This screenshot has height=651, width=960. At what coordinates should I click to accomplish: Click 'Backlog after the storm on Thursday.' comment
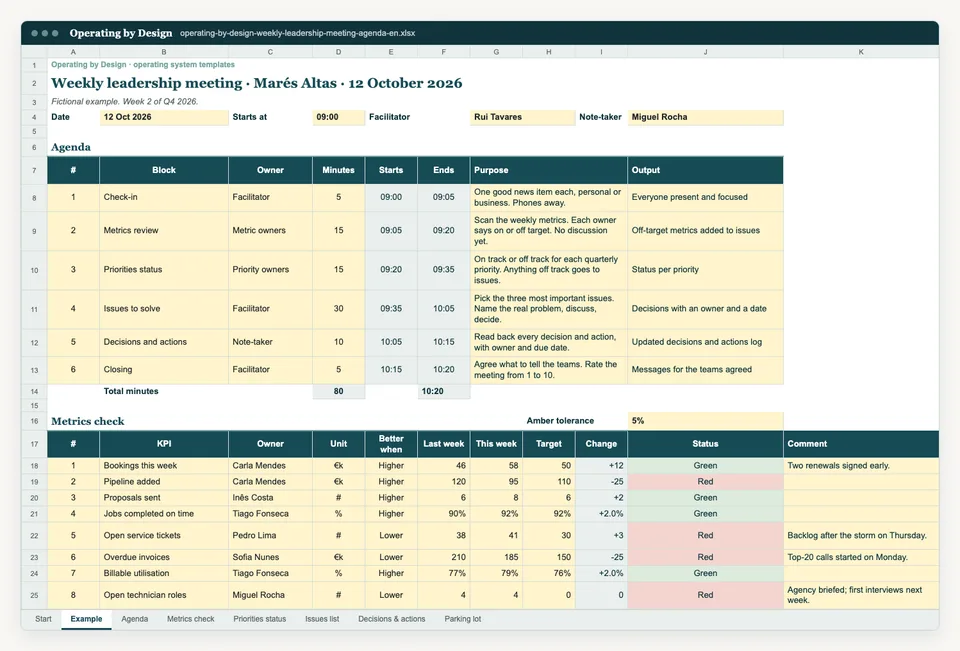pyautogui.click(x=861, y=535)
